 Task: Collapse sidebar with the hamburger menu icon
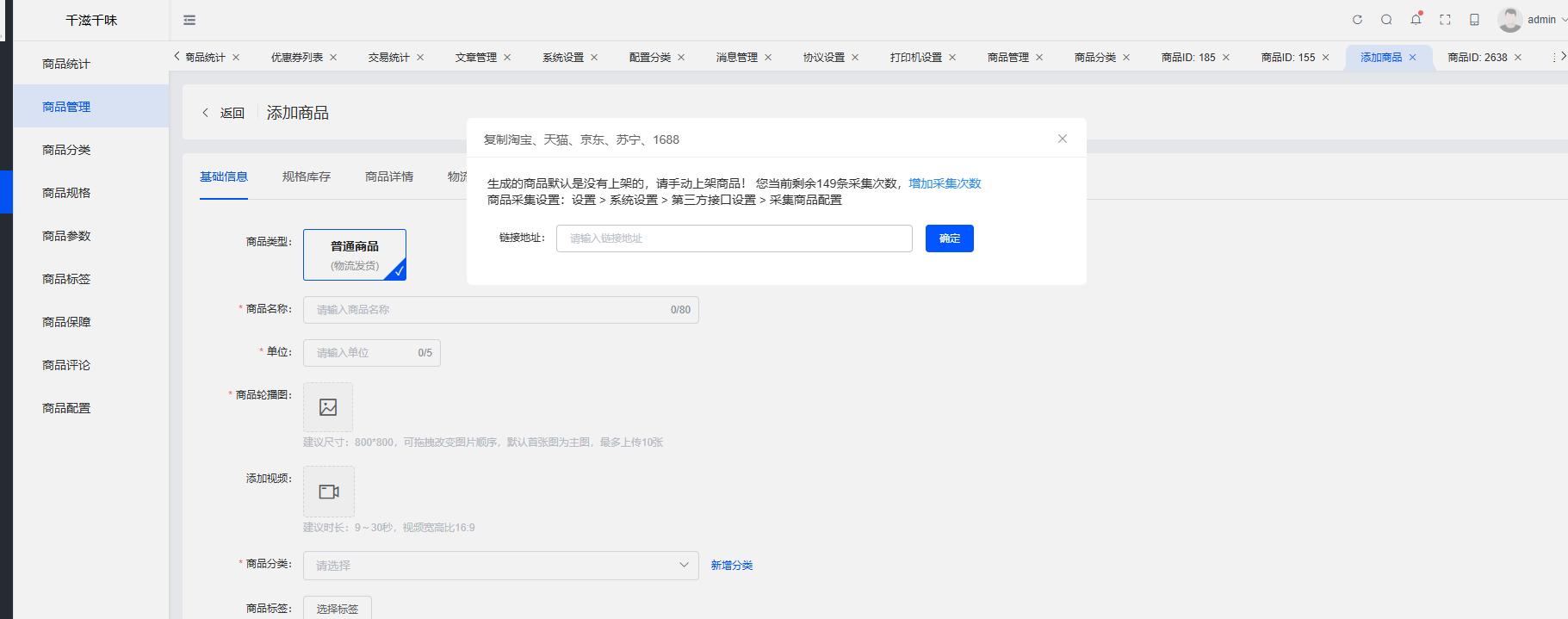[x=189, y=20]
